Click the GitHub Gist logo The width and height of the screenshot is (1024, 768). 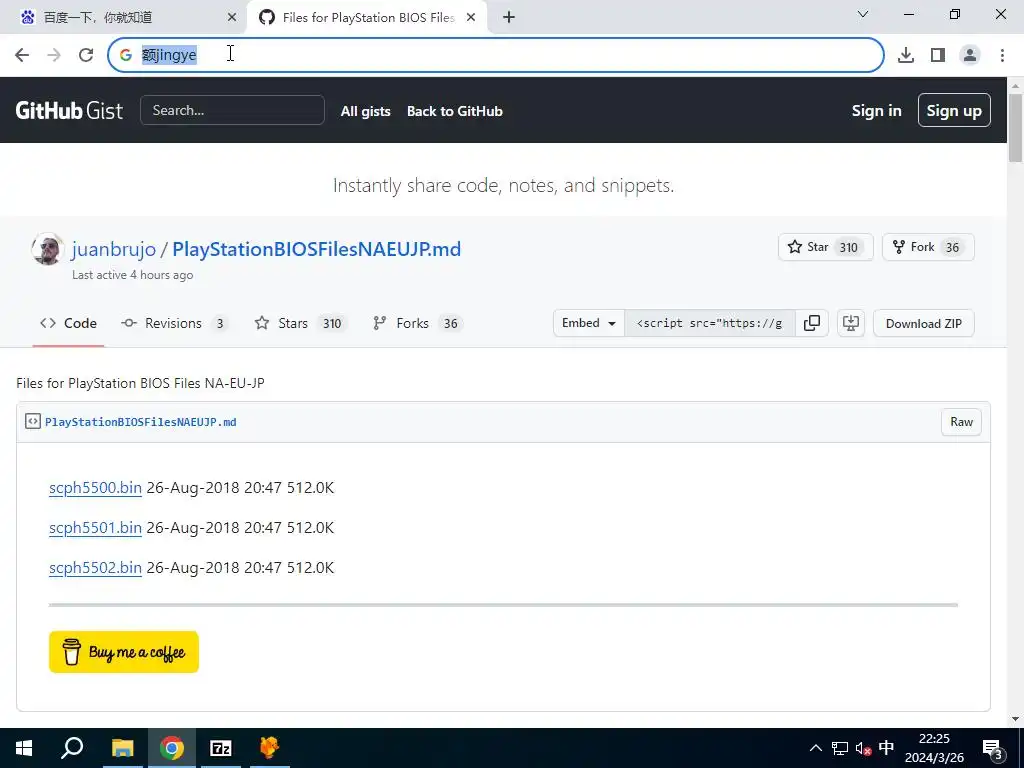click(x=69, y=110)
